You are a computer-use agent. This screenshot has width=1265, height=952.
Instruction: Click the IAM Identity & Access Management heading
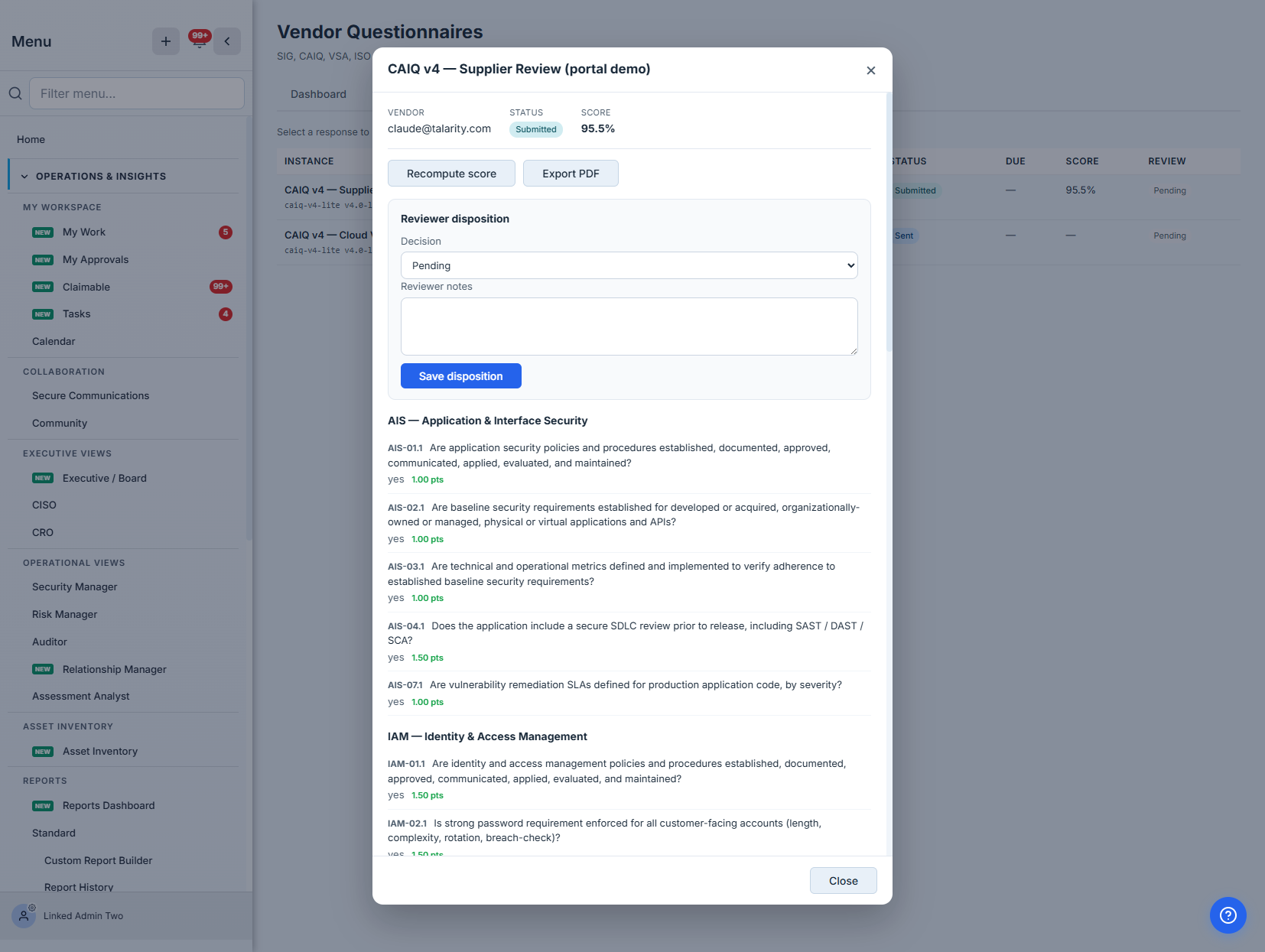pyautogui.click(x=487, y=736)
